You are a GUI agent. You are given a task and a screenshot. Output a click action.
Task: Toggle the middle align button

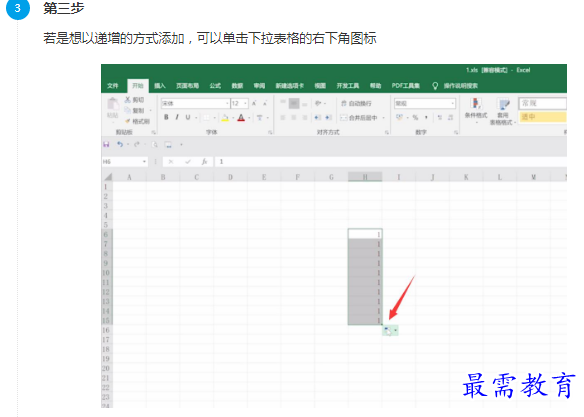tap(294, 103)
